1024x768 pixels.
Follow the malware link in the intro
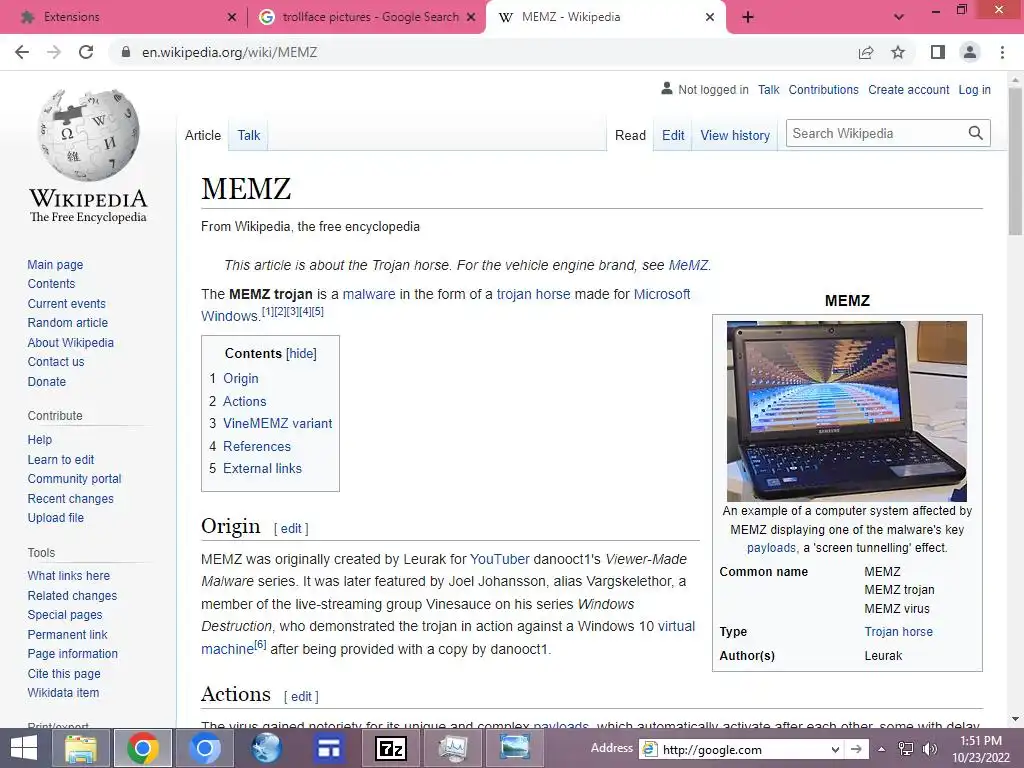(369, 294)
